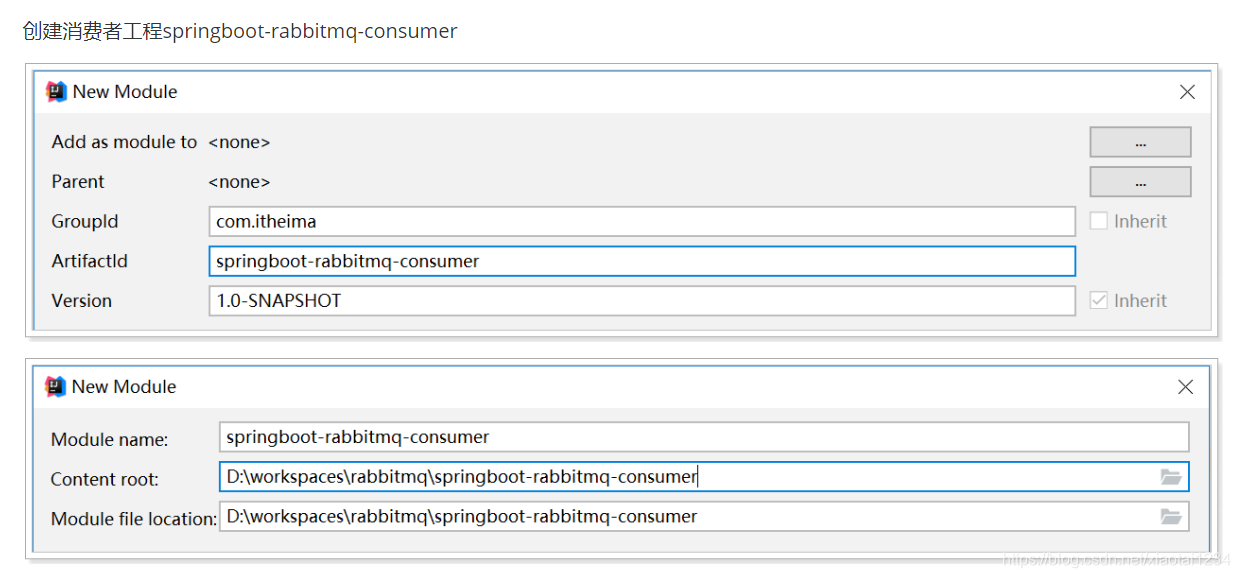Close the top New Module dialog
1240x578 pixels.
(1187, 92)
